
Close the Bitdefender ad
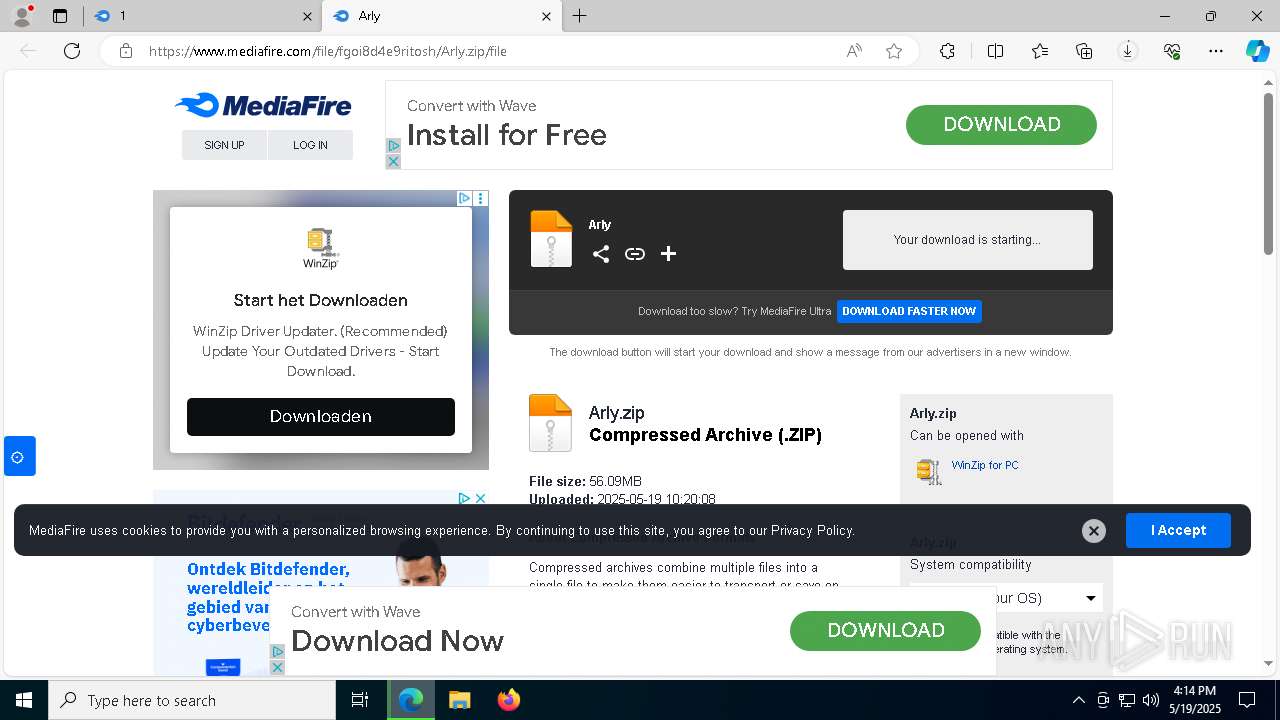tap(480, 498)
